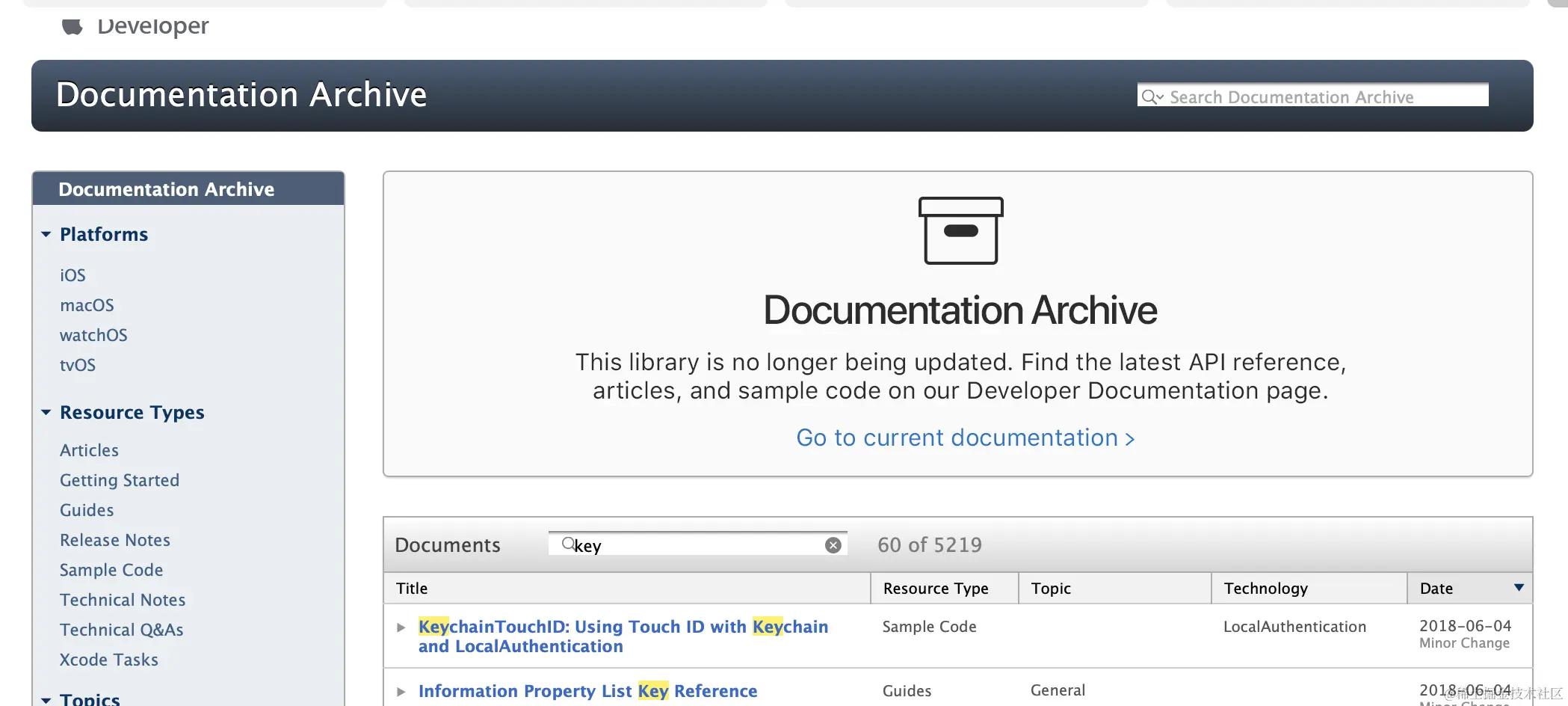Click '2018-06-04' date in KeychainTouchID row

pos(1465,625)
